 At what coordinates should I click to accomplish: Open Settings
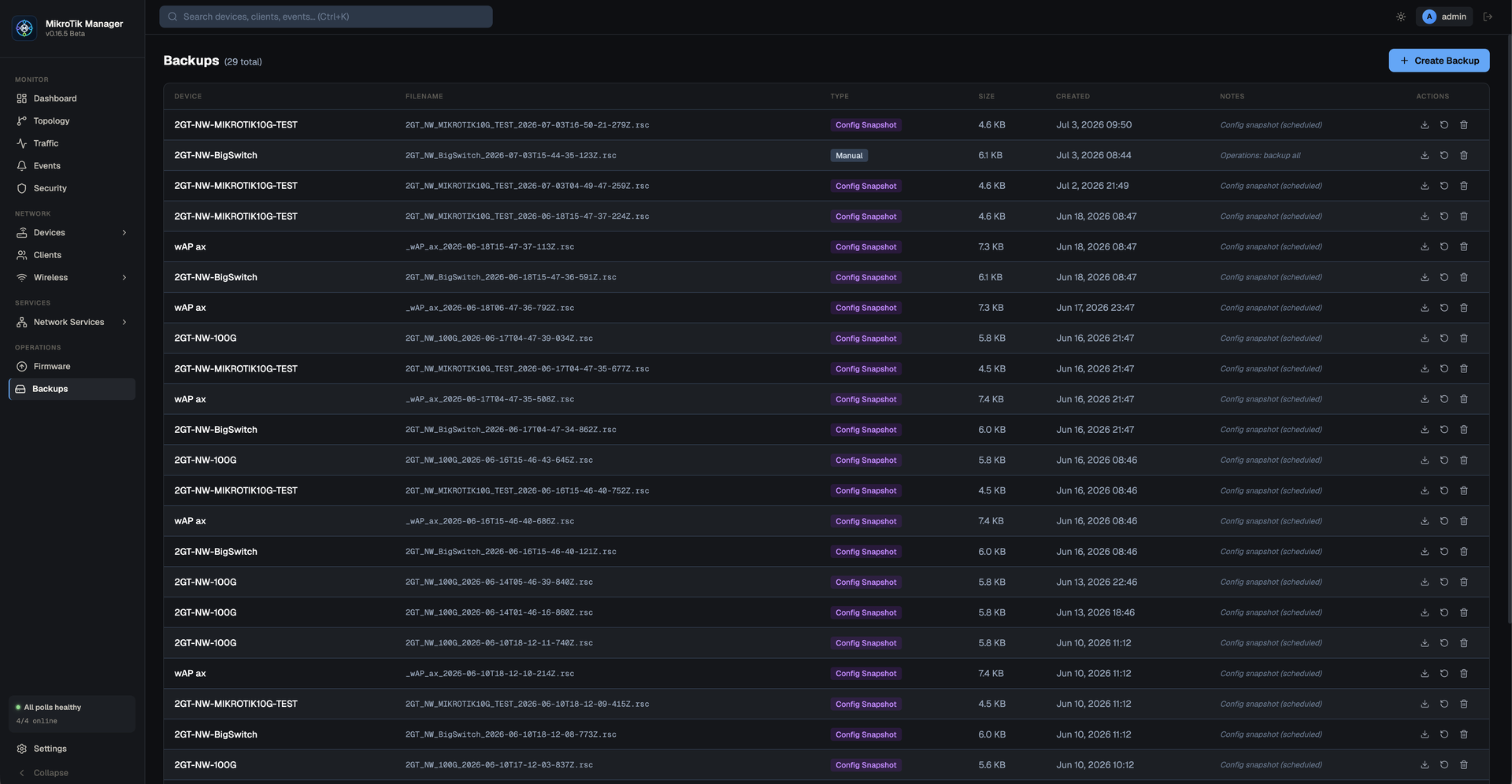pyautogui.click(x=72, y=749)
